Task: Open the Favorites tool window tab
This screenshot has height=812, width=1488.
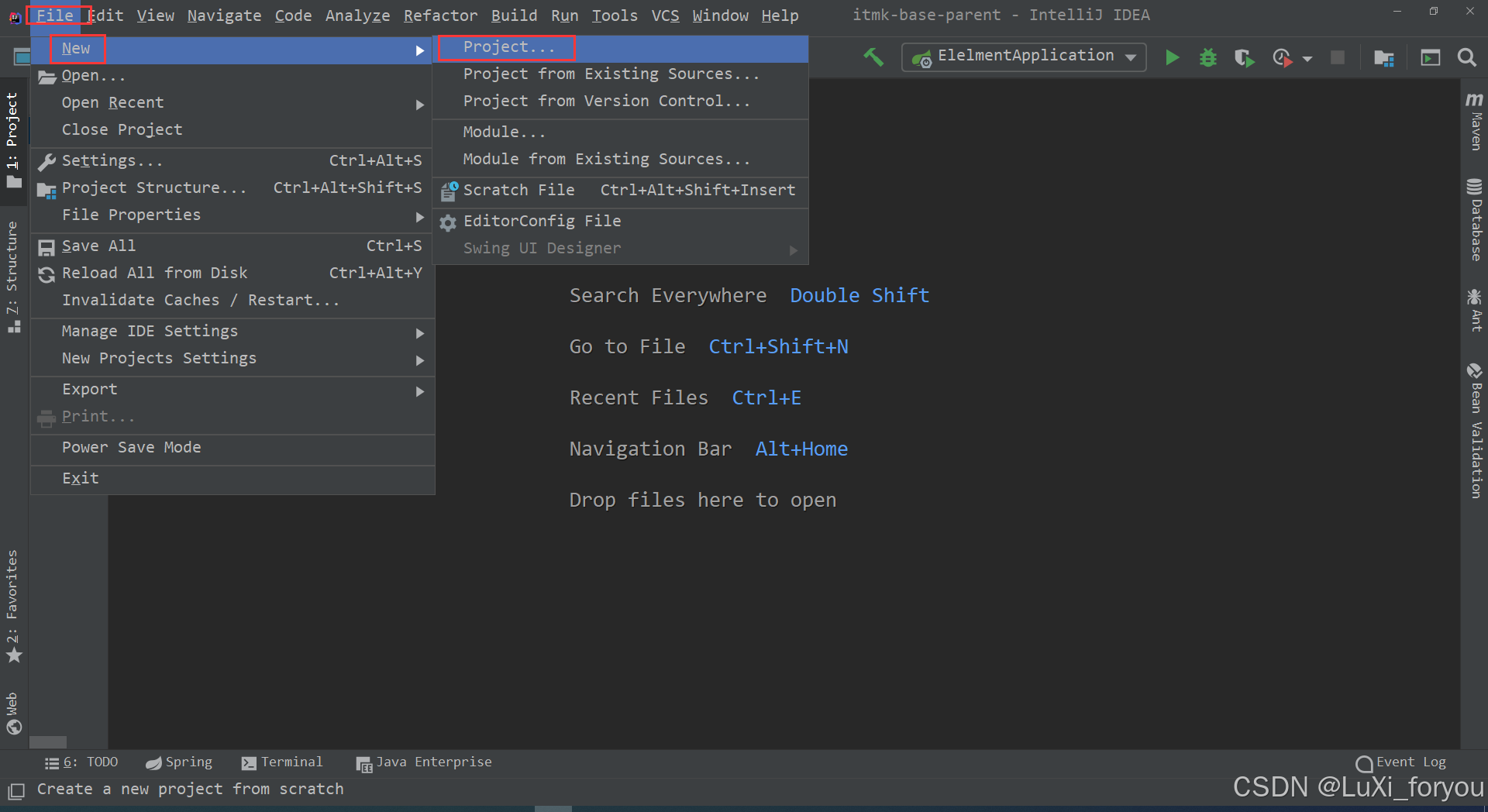Action: pyautogui.click(x=13, y=606)
